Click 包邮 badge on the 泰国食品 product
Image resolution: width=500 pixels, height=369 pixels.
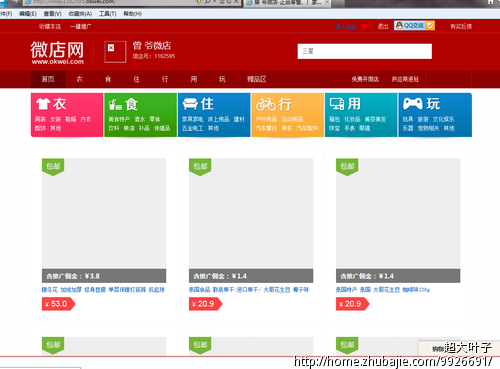click(x=200, y=167)
